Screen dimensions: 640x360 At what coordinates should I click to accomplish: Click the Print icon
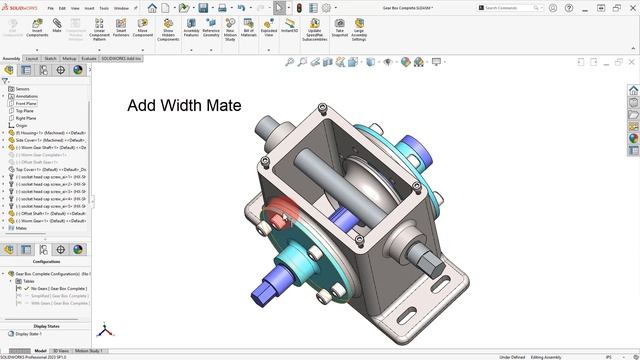tap(222, 8)
